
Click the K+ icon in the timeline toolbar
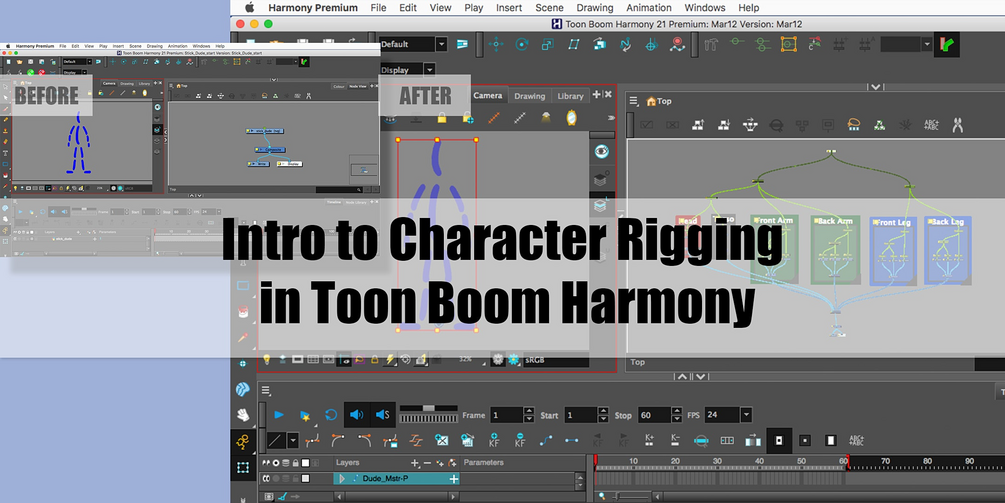(x=649, y=440)
